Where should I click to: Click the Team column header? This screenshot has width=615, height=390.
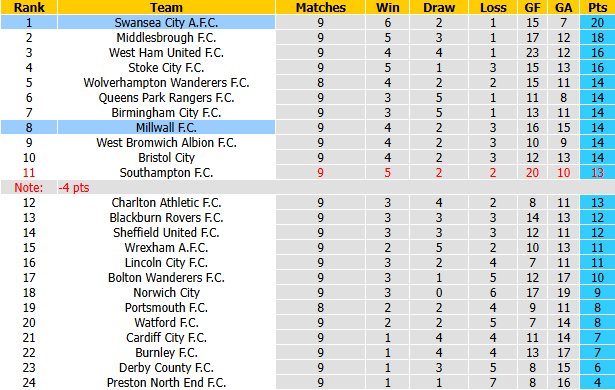[x=166, y=7]
